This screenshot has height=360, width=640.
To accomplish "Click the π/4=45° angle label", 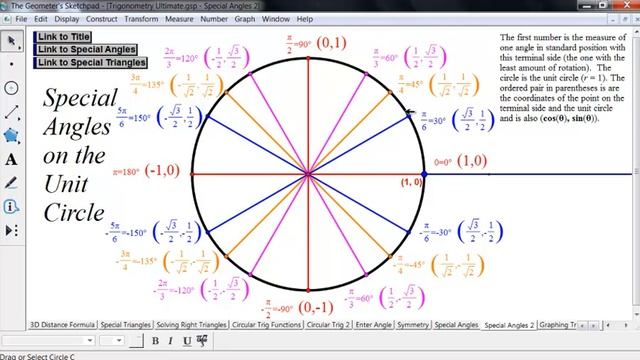I will pyautogui.click(x=411, y=84).
